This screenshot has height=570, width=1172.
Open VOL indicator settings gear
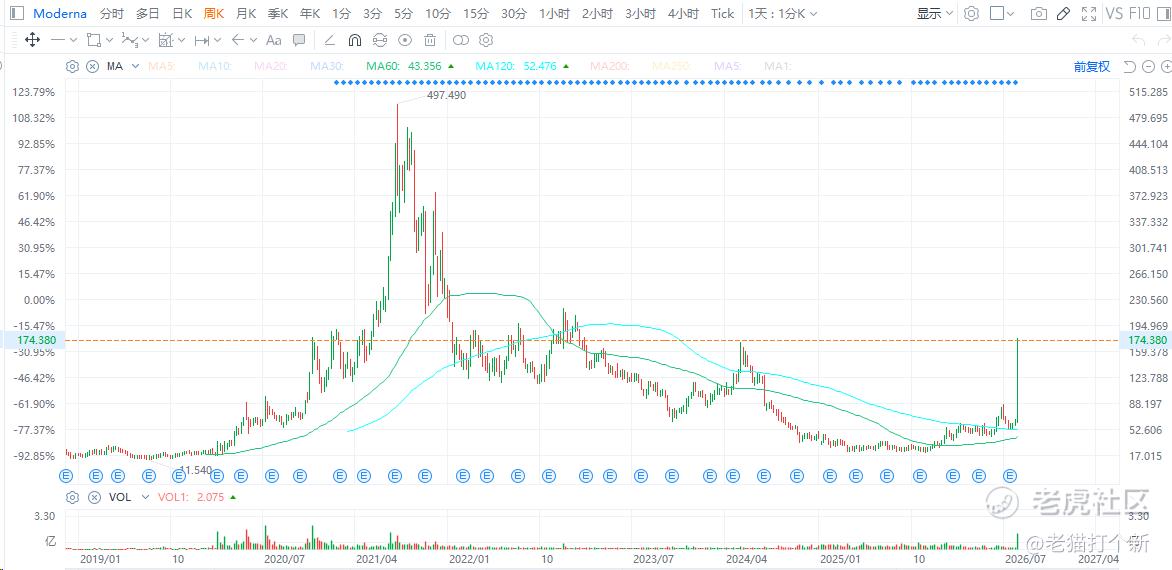click(x=73, y=497)
